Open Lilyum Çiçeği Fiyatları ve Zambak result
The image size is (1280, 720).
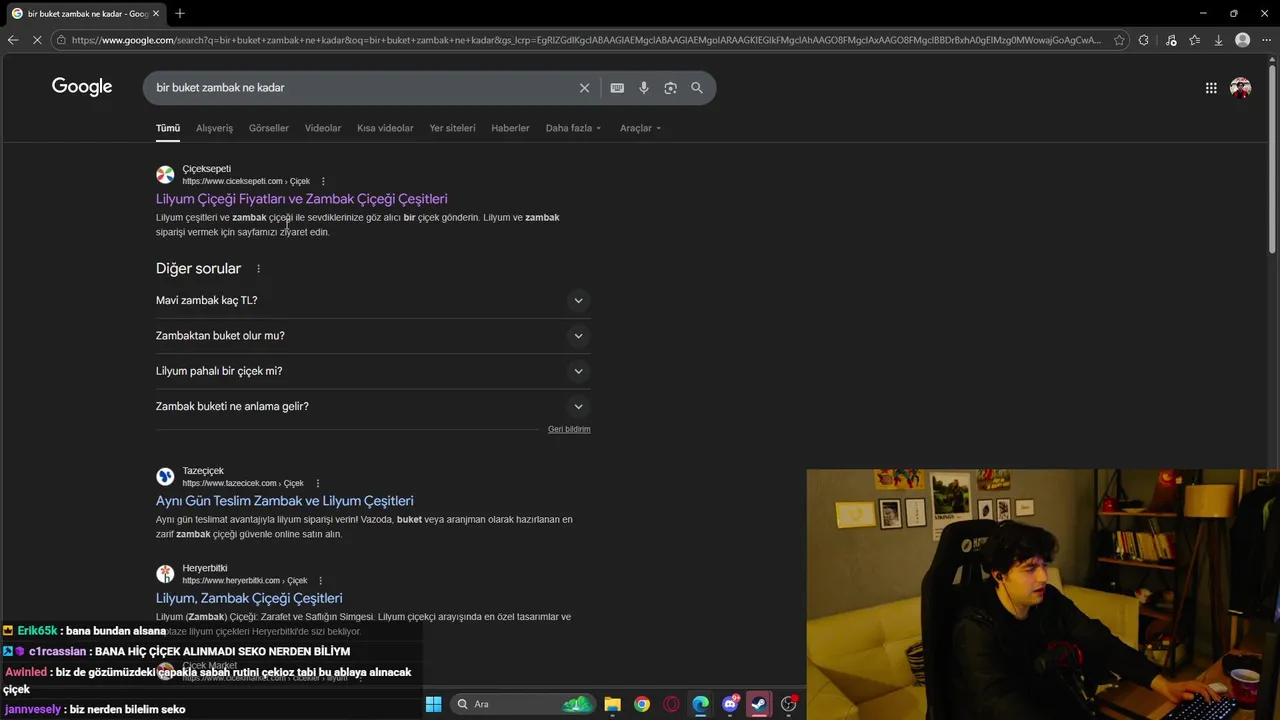tap(302, 199)
